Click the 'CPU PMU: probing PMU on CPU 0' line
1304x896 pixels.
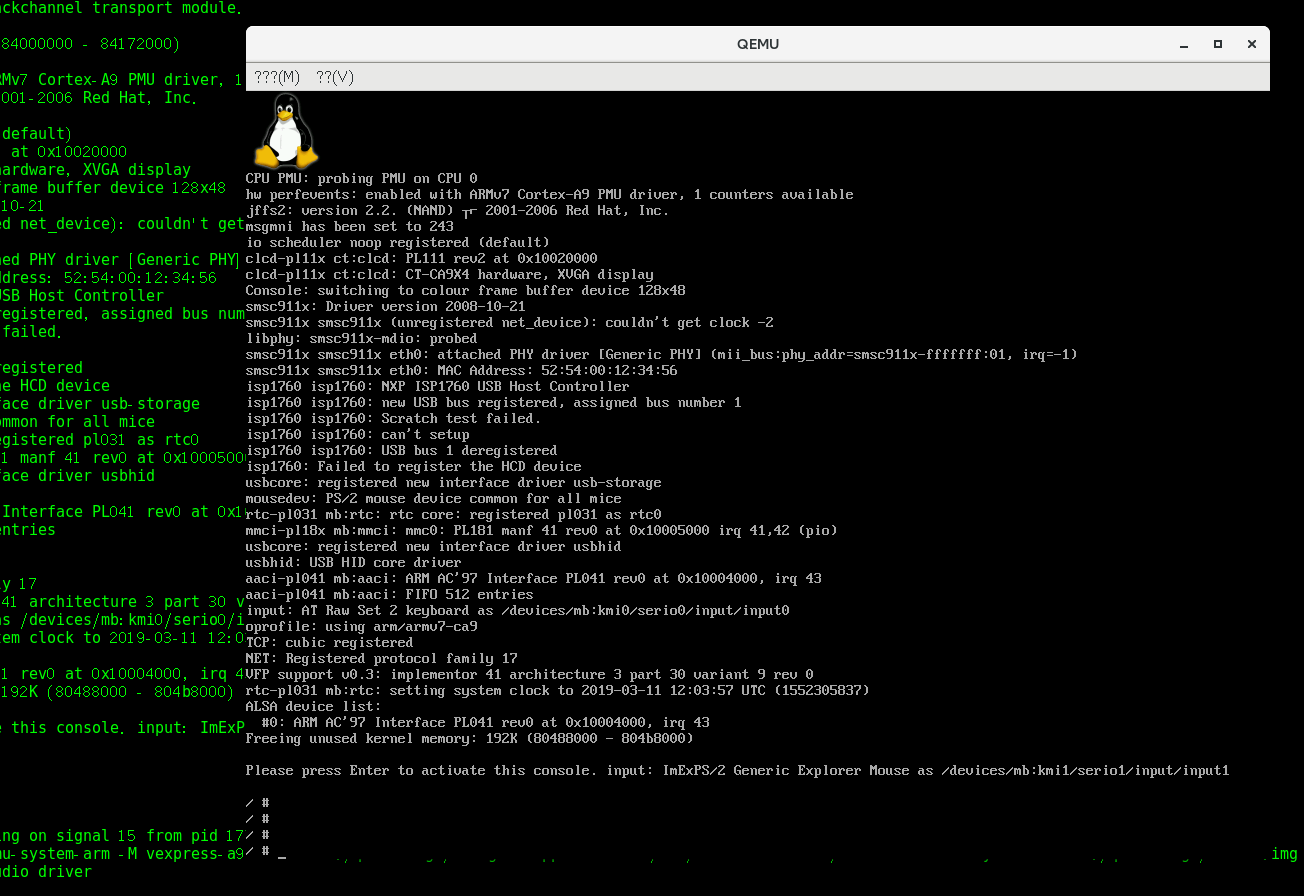pos(362,179)
